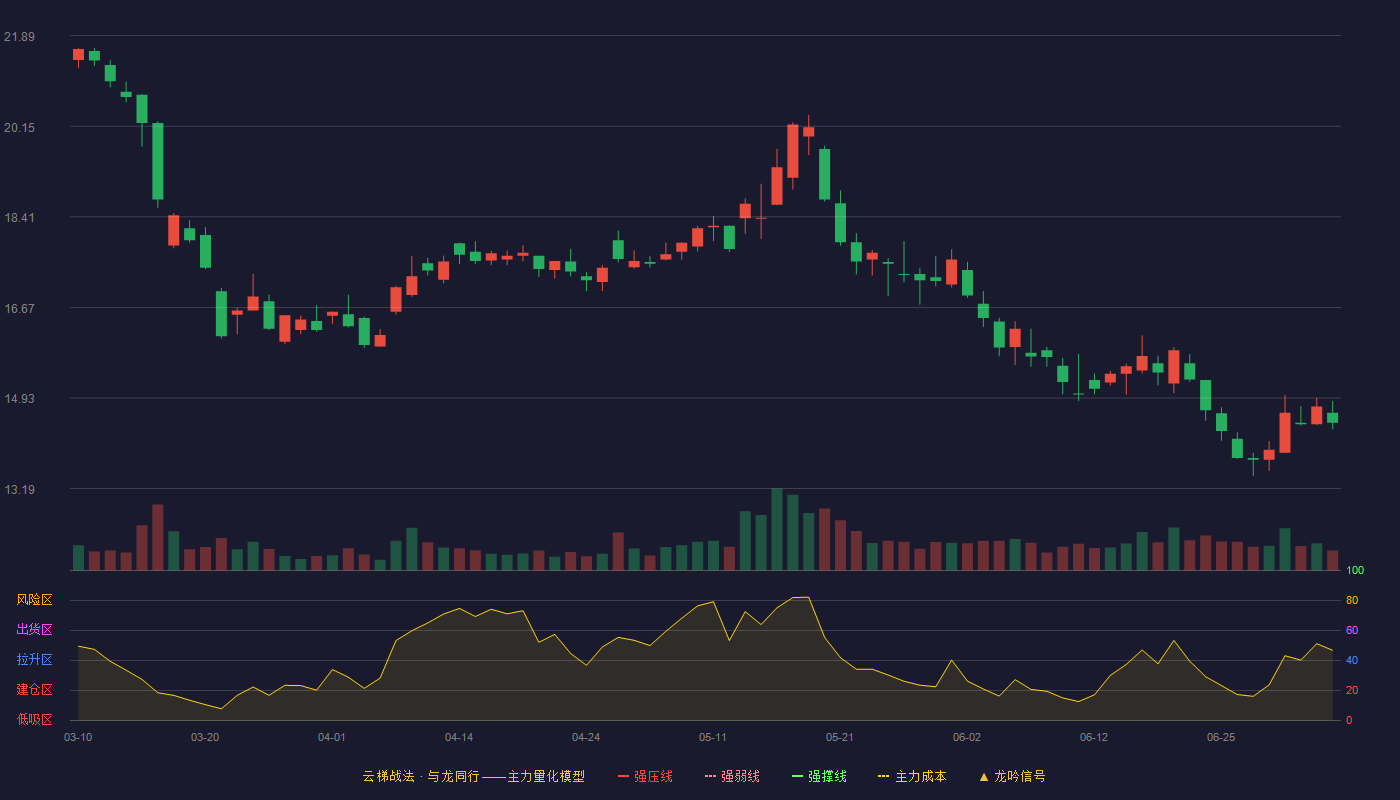Click the 建仓区 zone label
Screen dimensions: 1400x800
[x=34, y=690]
